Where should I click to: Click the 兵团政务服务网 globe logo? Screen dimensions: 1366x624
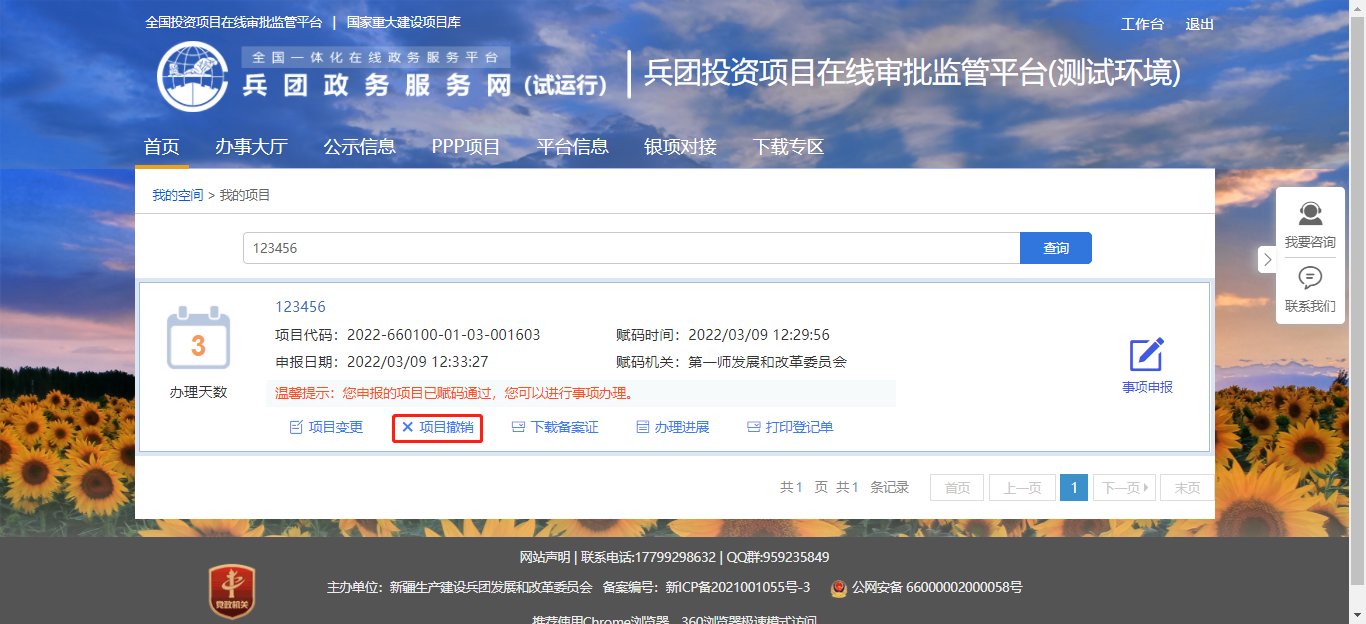[x=193, y=76]
